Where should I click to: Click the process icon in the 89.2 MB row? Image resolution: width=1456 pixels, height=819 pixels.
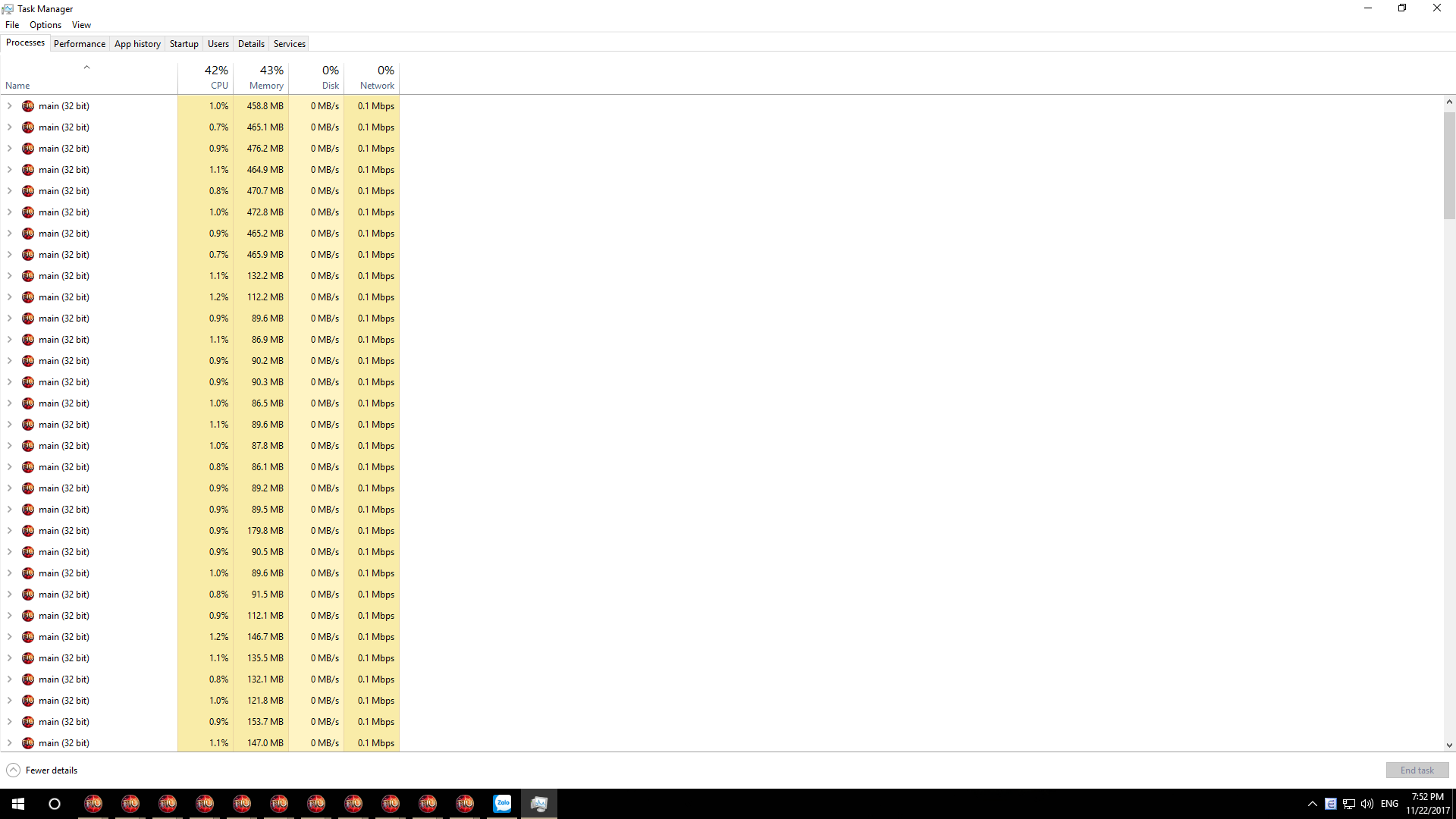pos(28,488)
